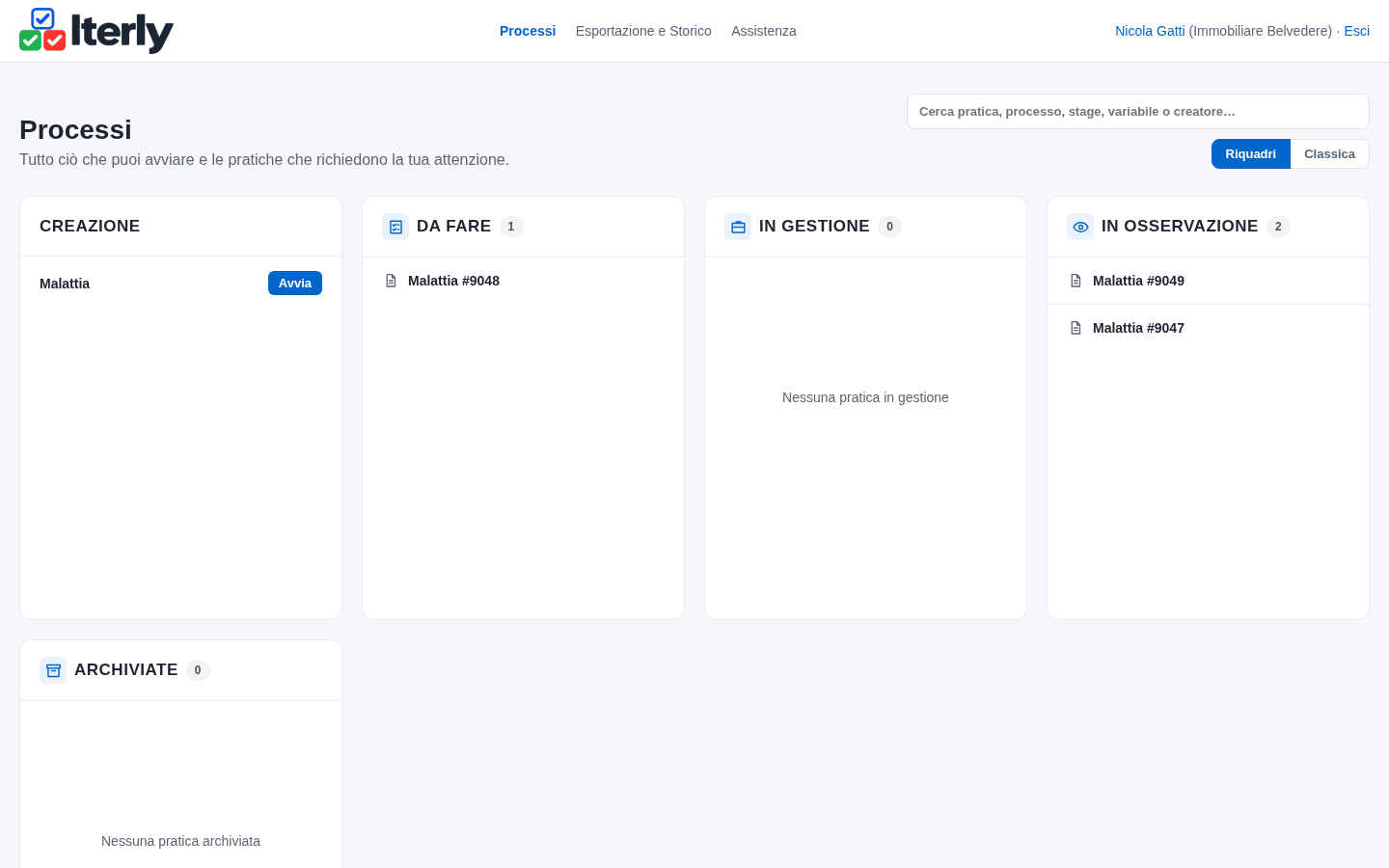Click document icon beside Malattia #9048
The width and height of the screenshot is (1389, 868).
[391, 281]
